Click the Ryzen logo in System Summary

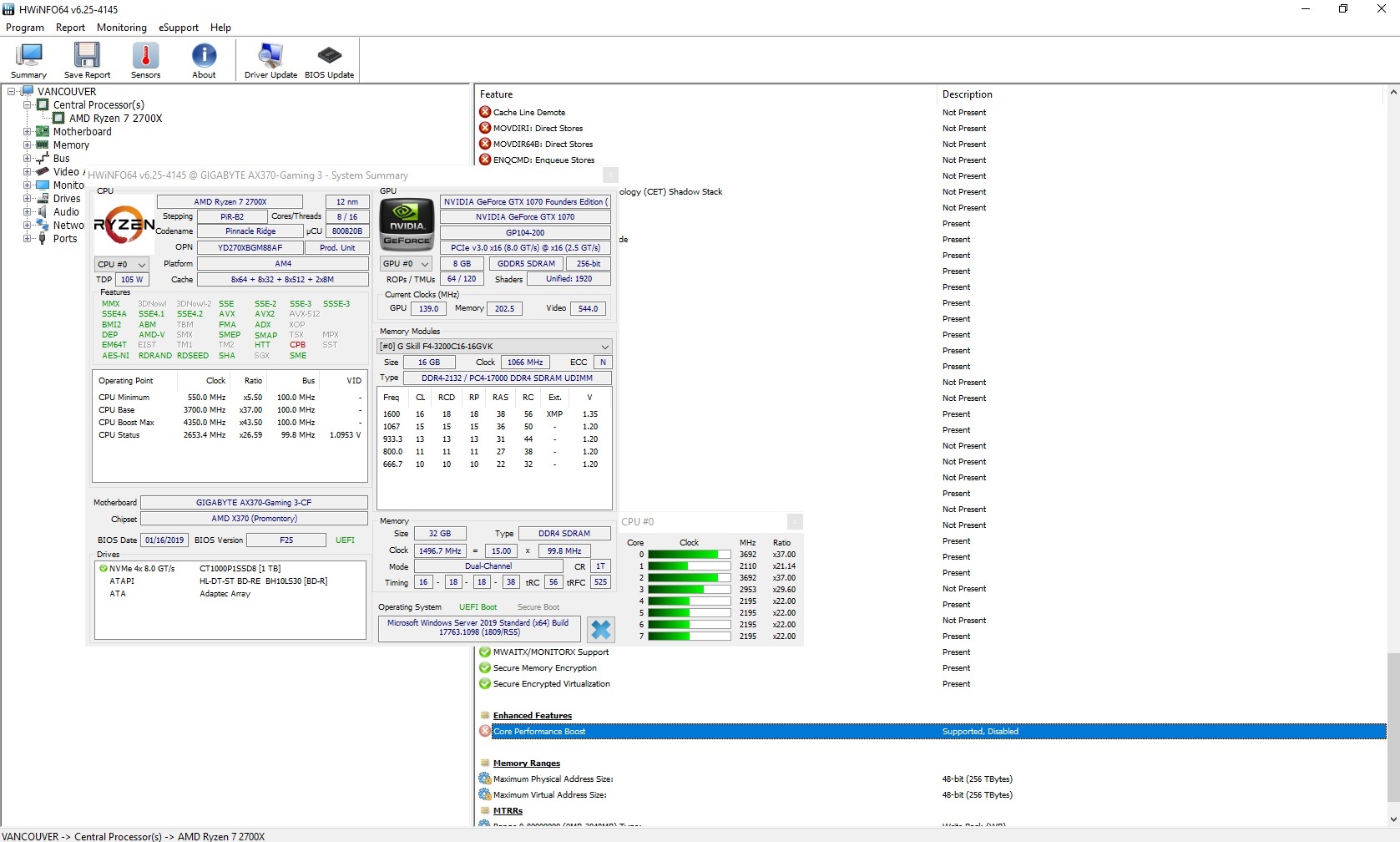coord(124,224)
